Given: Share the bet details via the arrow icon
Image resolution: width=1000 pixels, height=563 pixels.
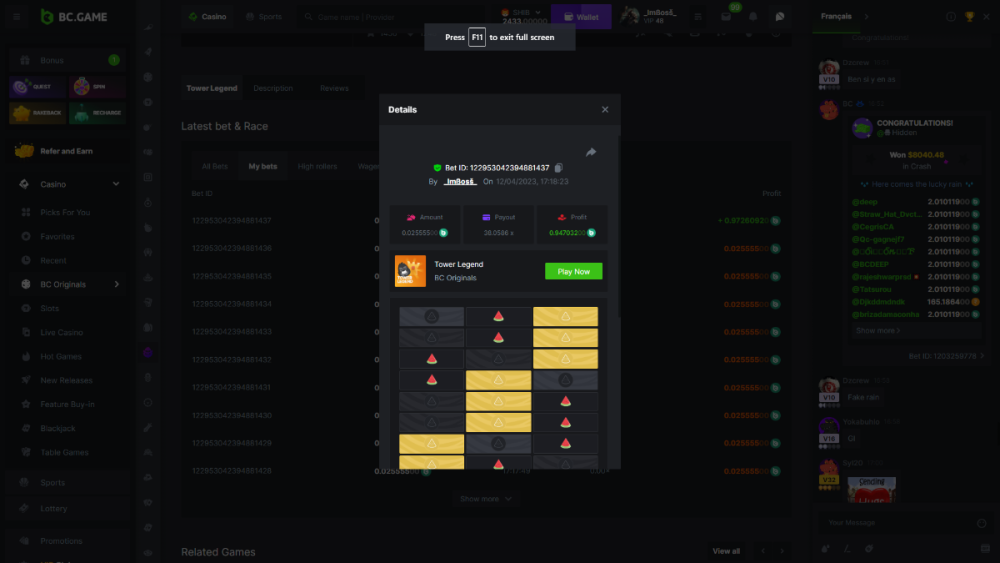Looking at the screenshot, I should [591, 152].
